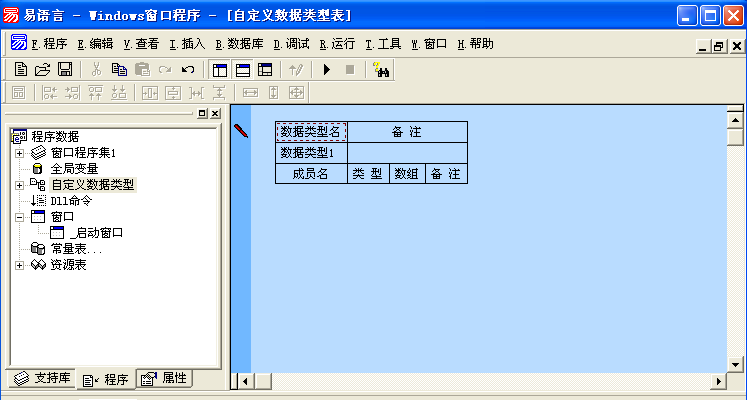Click the Undo arrow icon
The height and width of the screenshot is (400, 747).
tap(187, 69)
